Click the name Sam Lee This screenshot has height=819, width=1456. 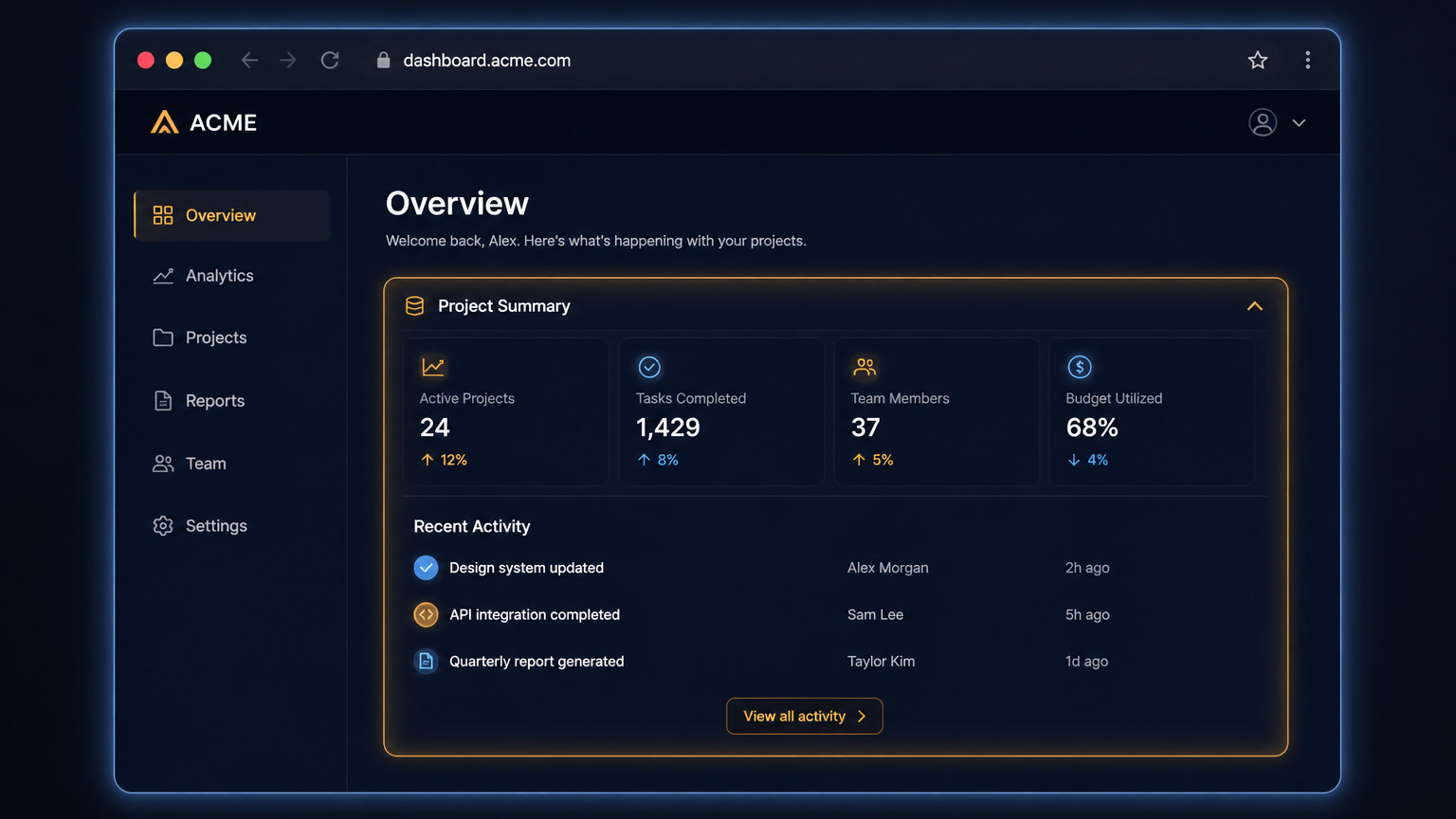click(875, 614)
